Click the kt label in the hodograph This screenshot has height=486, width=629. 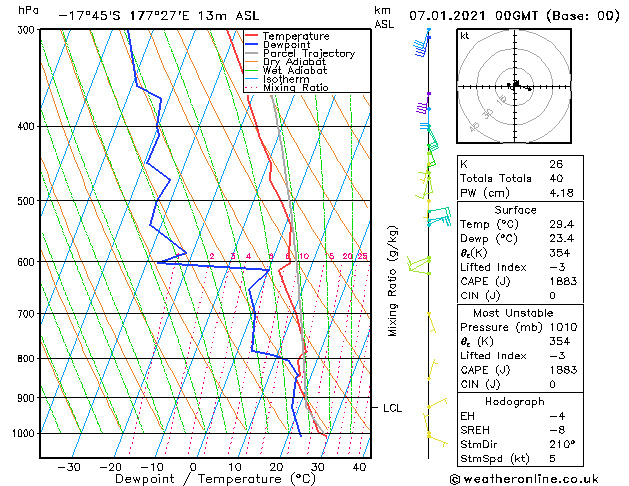465,36
